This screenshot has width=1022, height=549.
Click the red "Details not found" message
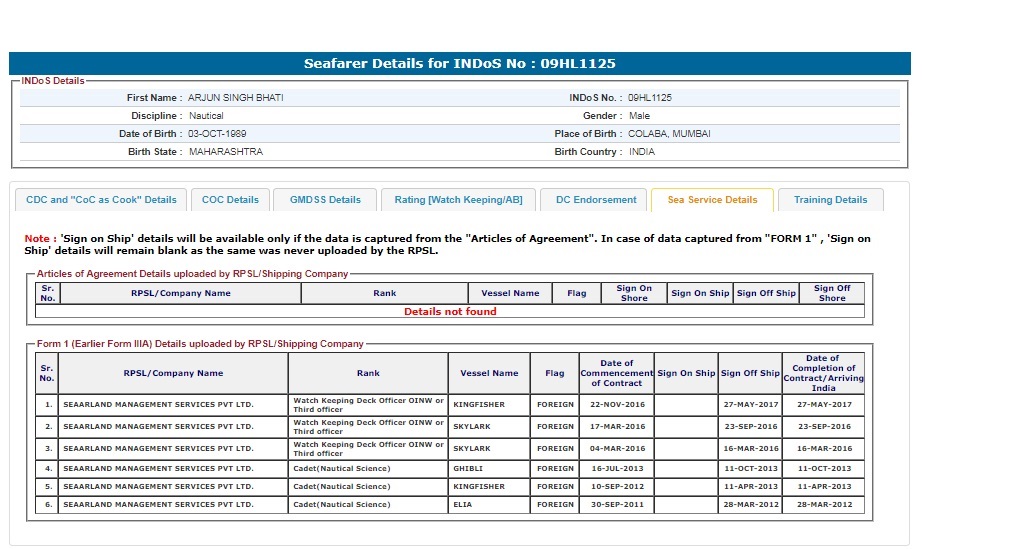[x=450, y=312]
